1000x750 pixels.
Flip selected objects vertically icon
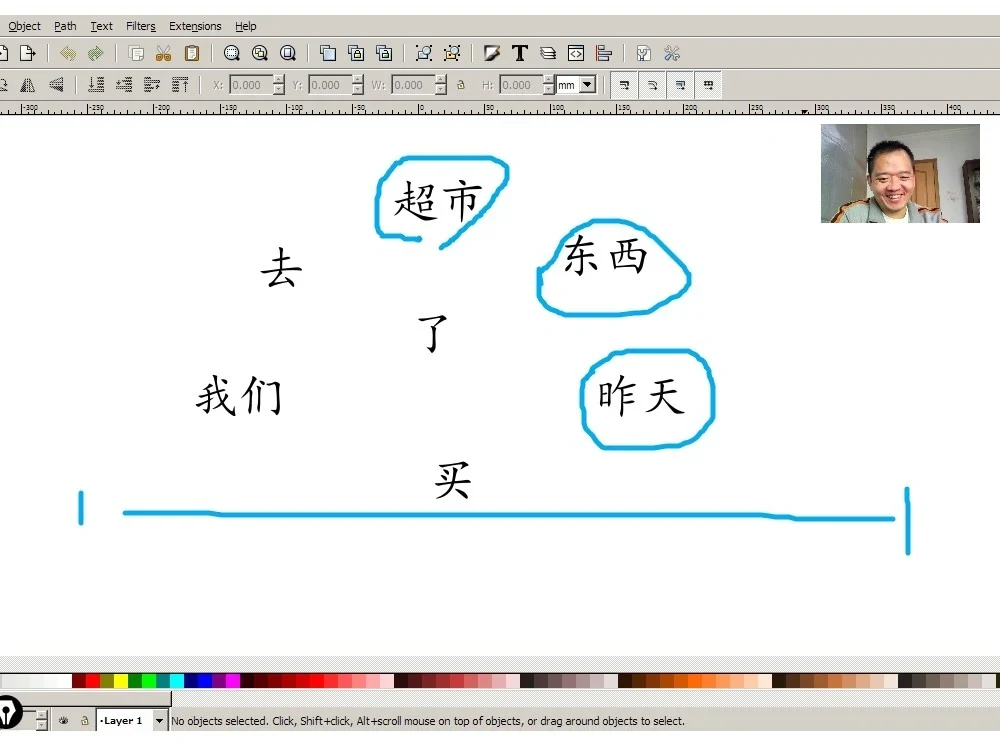click(x=56, y=85)
